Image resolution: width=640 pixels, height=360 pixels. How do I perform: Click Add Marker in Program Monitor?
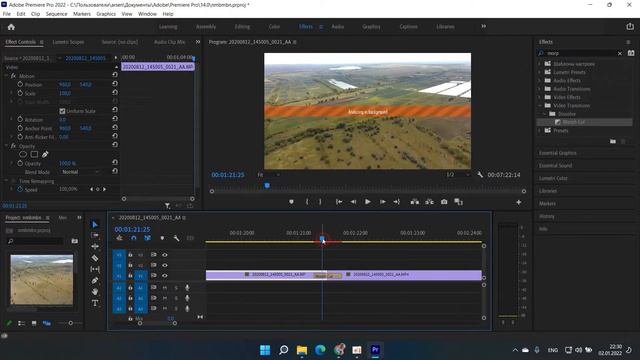291,202
